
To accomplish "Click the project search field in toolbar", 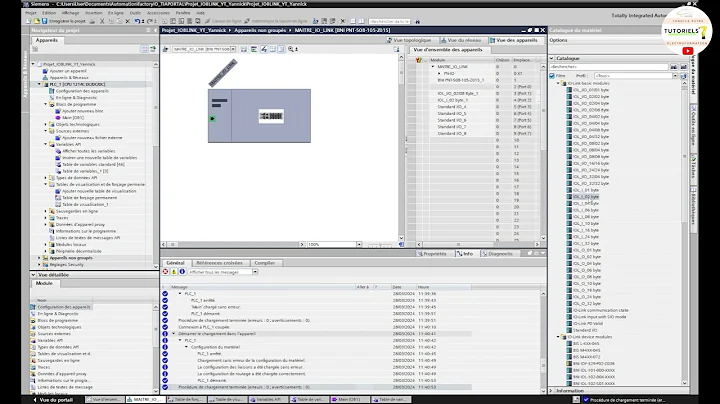I will click(390, 21).
